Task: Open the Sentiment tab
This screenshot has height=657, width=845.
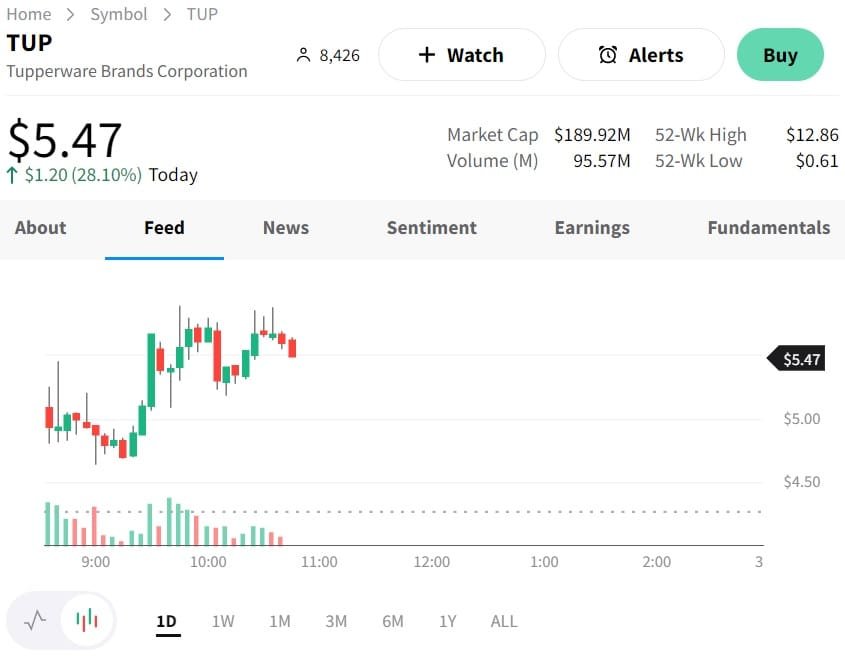Action: (432, 228)
